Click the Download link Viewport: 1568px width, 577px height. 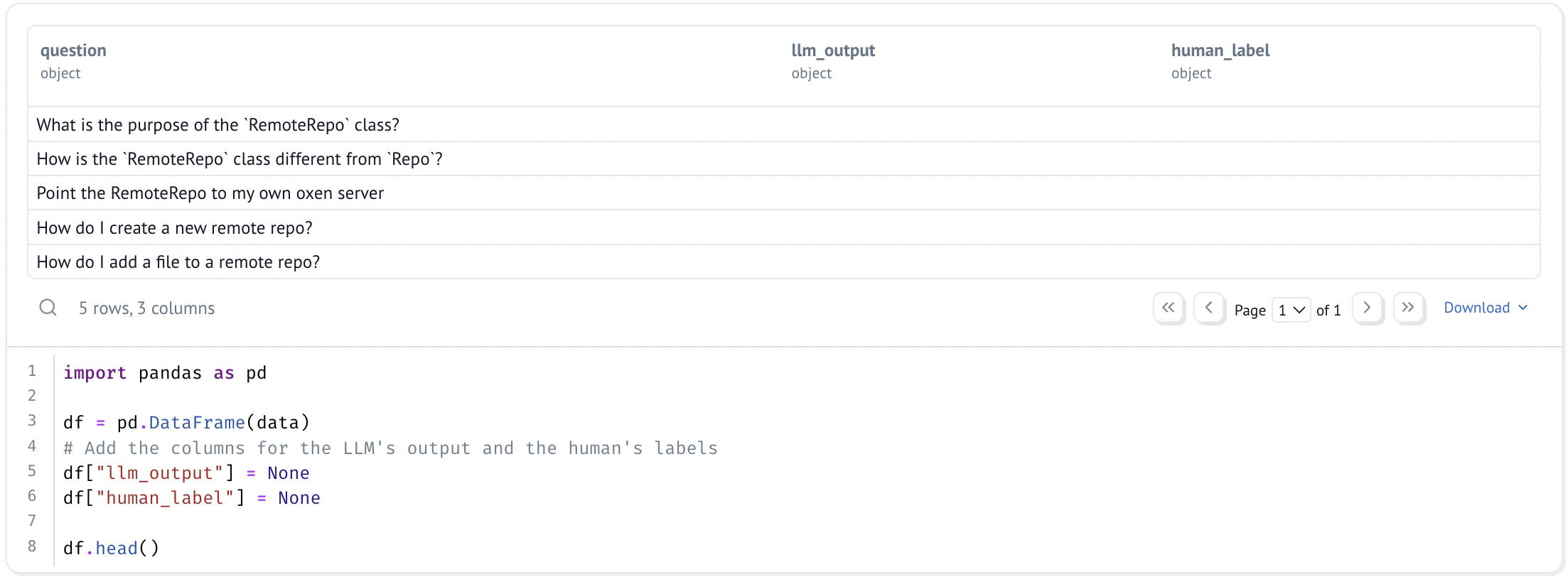1478,307
